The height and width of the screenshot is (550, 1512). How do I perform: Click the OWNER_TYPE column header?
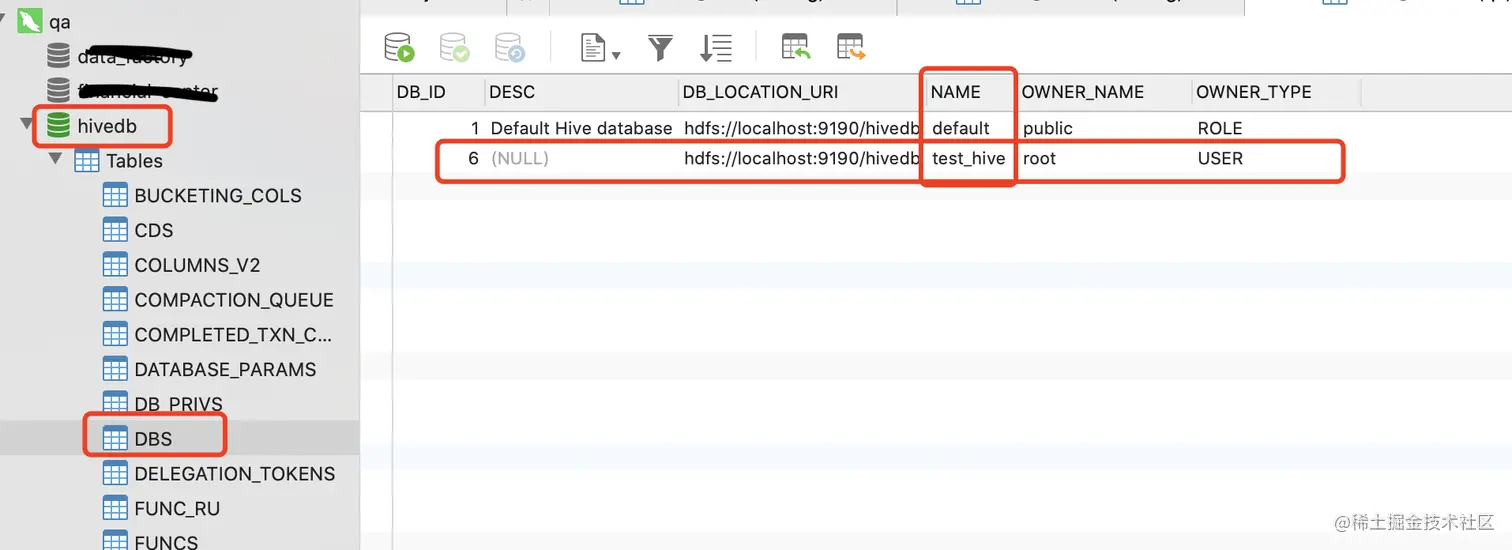point(1254,92)
